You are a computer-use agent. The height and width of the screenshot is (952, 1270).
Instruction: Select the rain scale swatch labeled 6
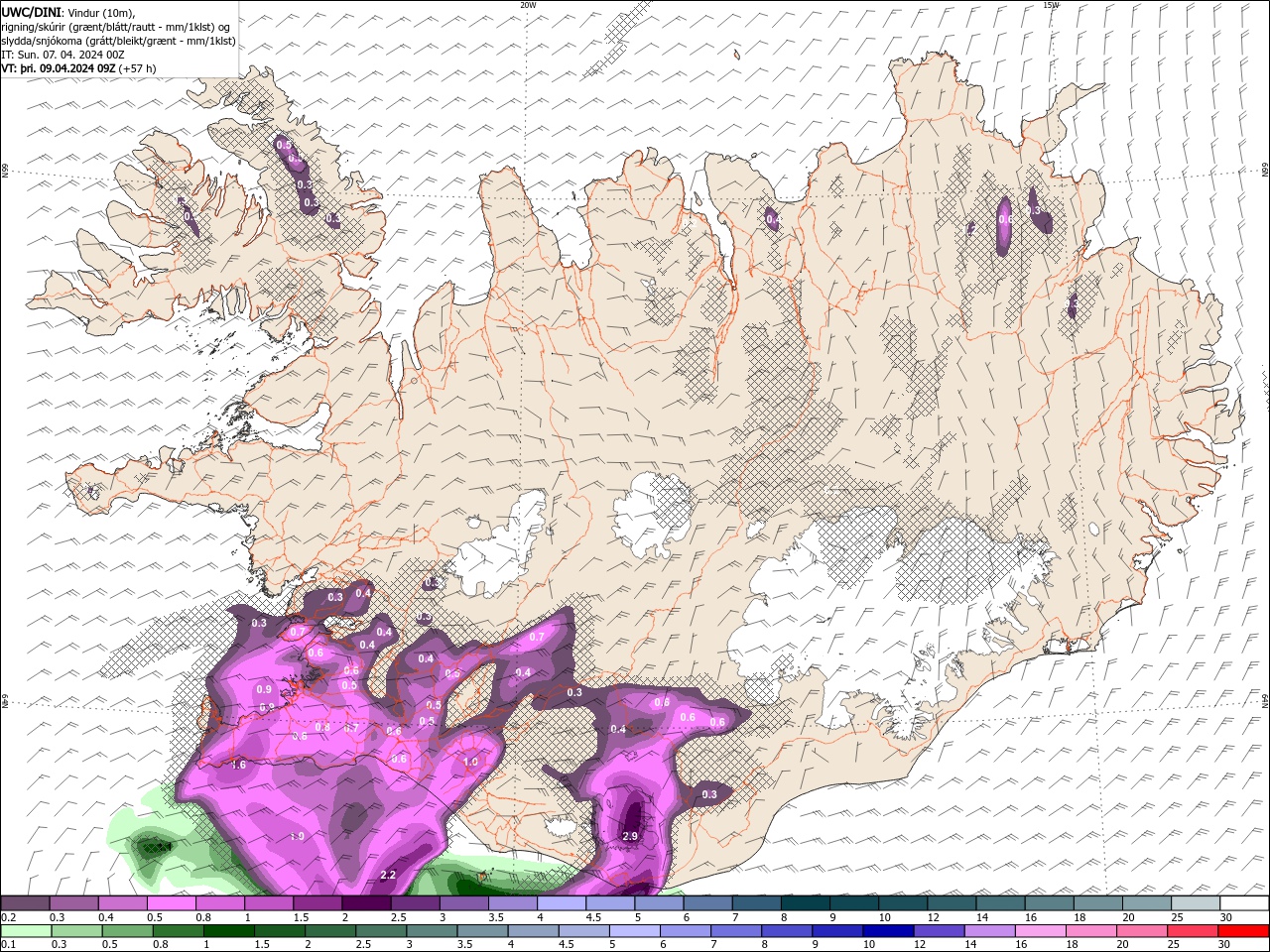tap(684, 931)
